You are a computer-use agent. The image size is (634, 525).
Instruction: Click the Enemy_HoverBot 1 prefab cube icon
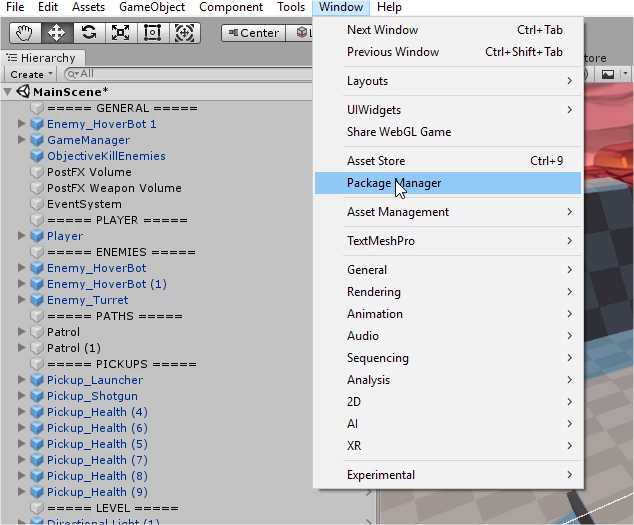pyautogui.click(x=37, y=124)
